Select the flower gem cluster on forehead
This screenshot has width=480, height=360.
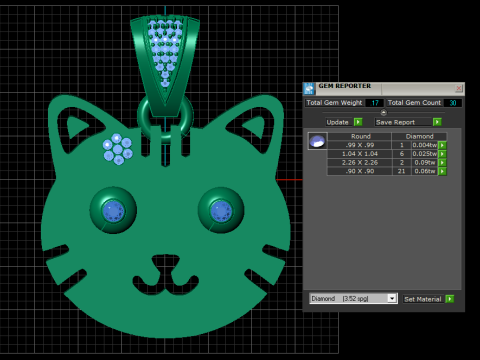[x=117, y=149]
